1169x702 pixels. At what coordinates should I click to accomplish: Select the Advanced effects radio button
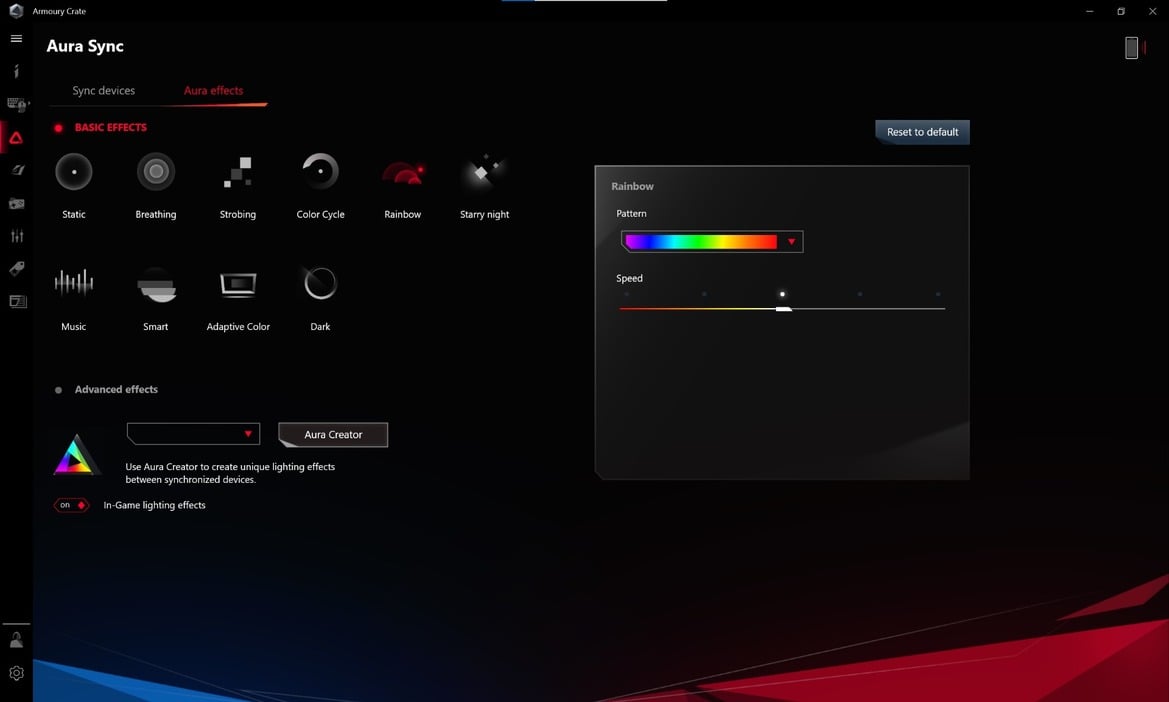58,390
